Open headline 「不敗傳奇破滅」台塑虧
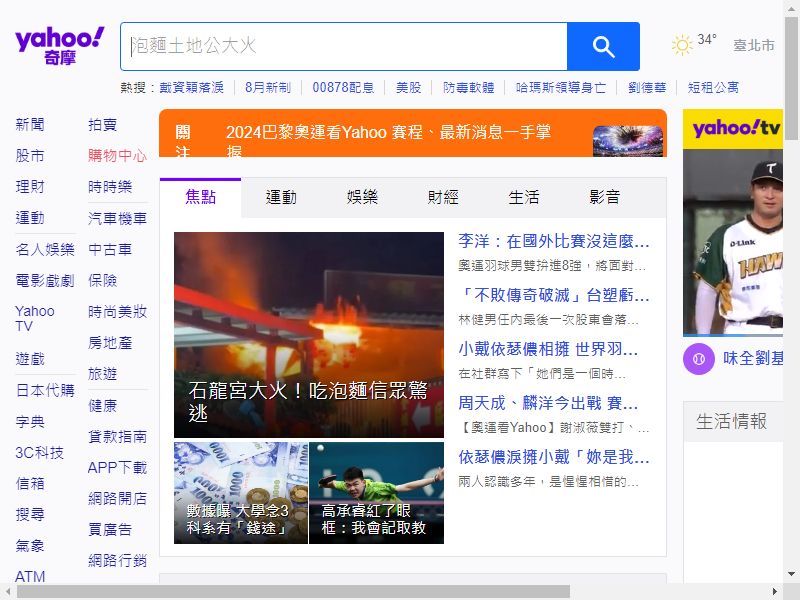The width and height of the screenshot is (800, 600). tap(554, 295)
